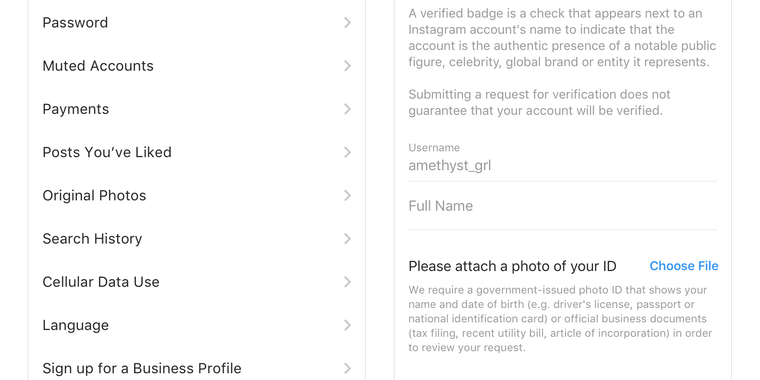Open Cellular Data Use settings
Image resolution: width=760 pixels, height=380 pixels.
pos(196,282)
